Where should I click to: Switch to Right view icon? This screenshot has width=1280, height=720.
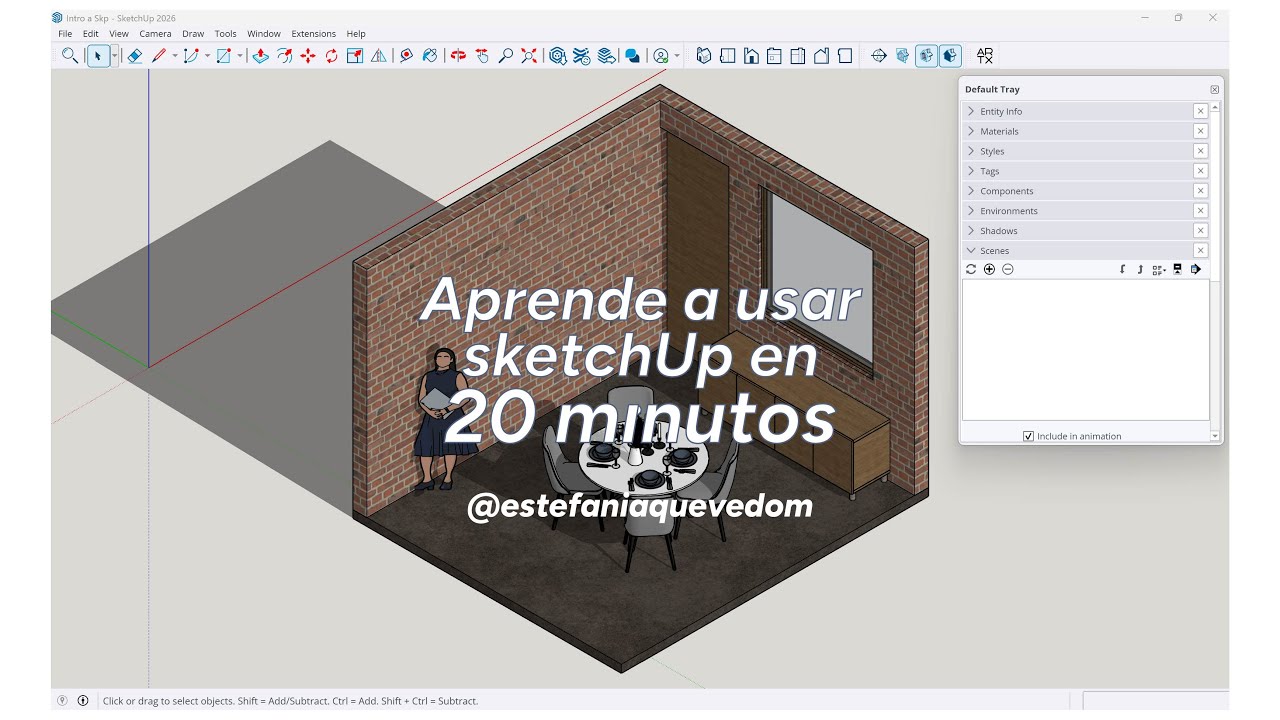[x=774, y=56]
